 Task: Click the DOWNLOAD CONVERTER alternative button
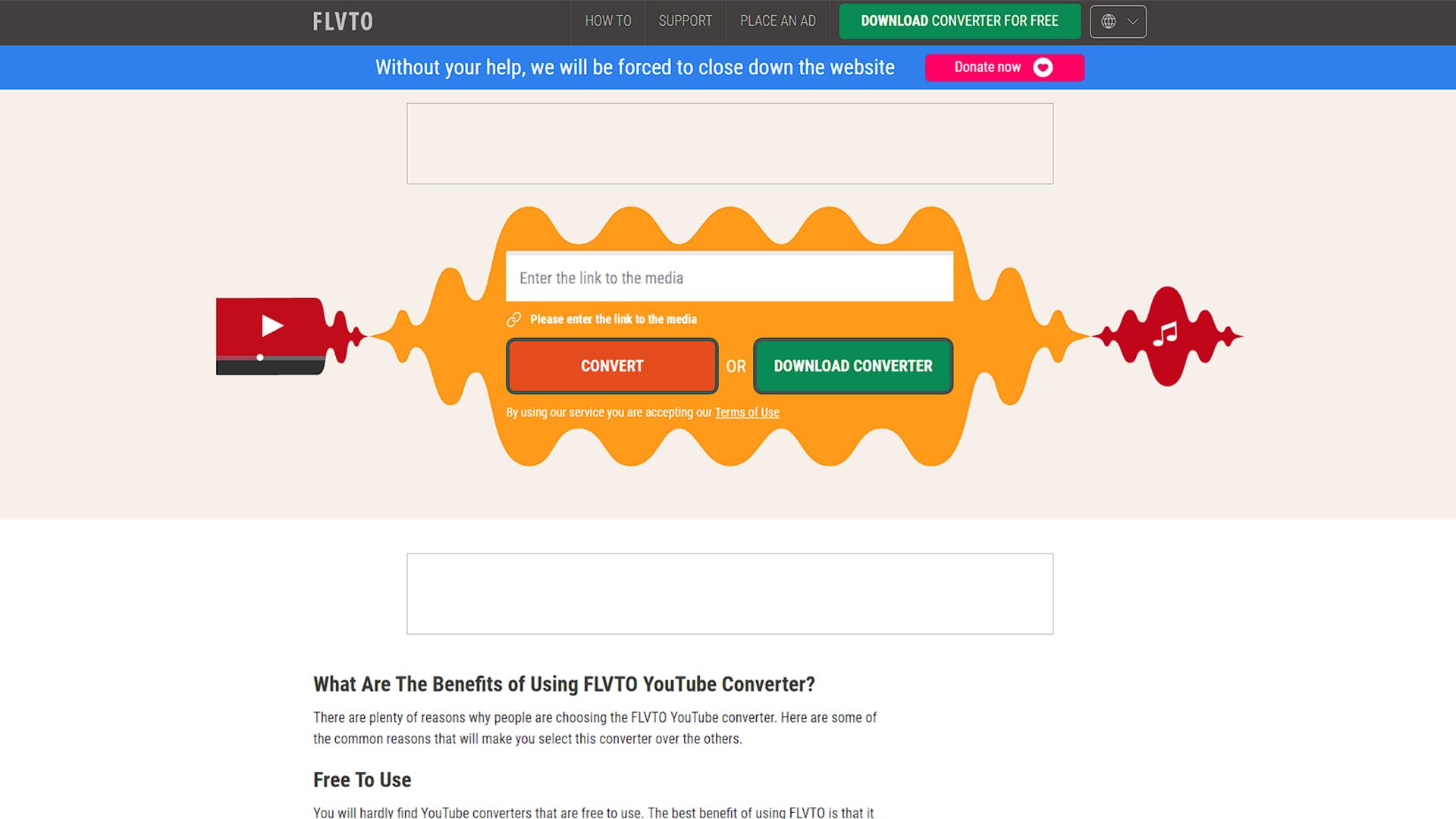[x=853, y=366]
